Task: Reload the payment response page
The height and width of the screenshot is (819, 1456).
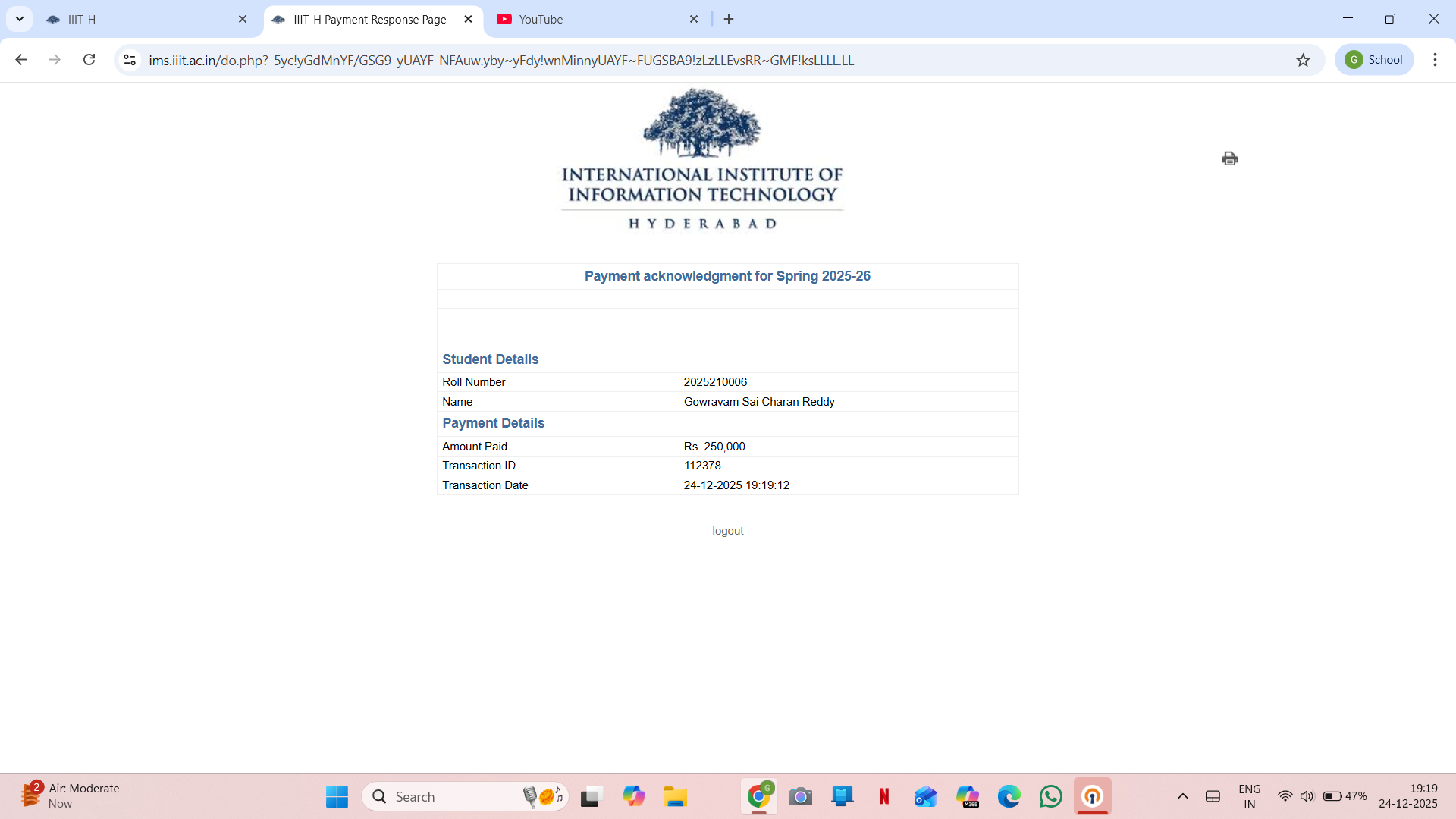Action: 89,60
